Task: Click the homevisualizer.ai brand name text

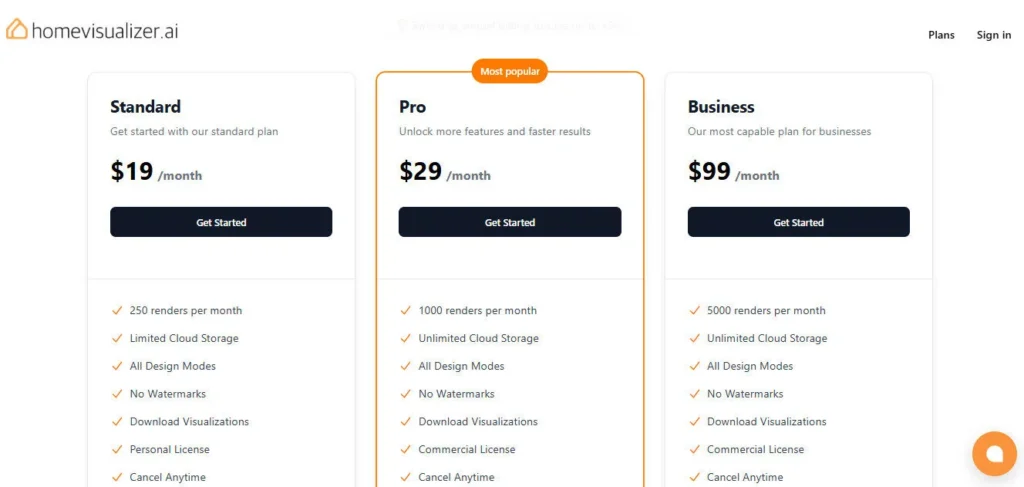Action: click(105, 30)
